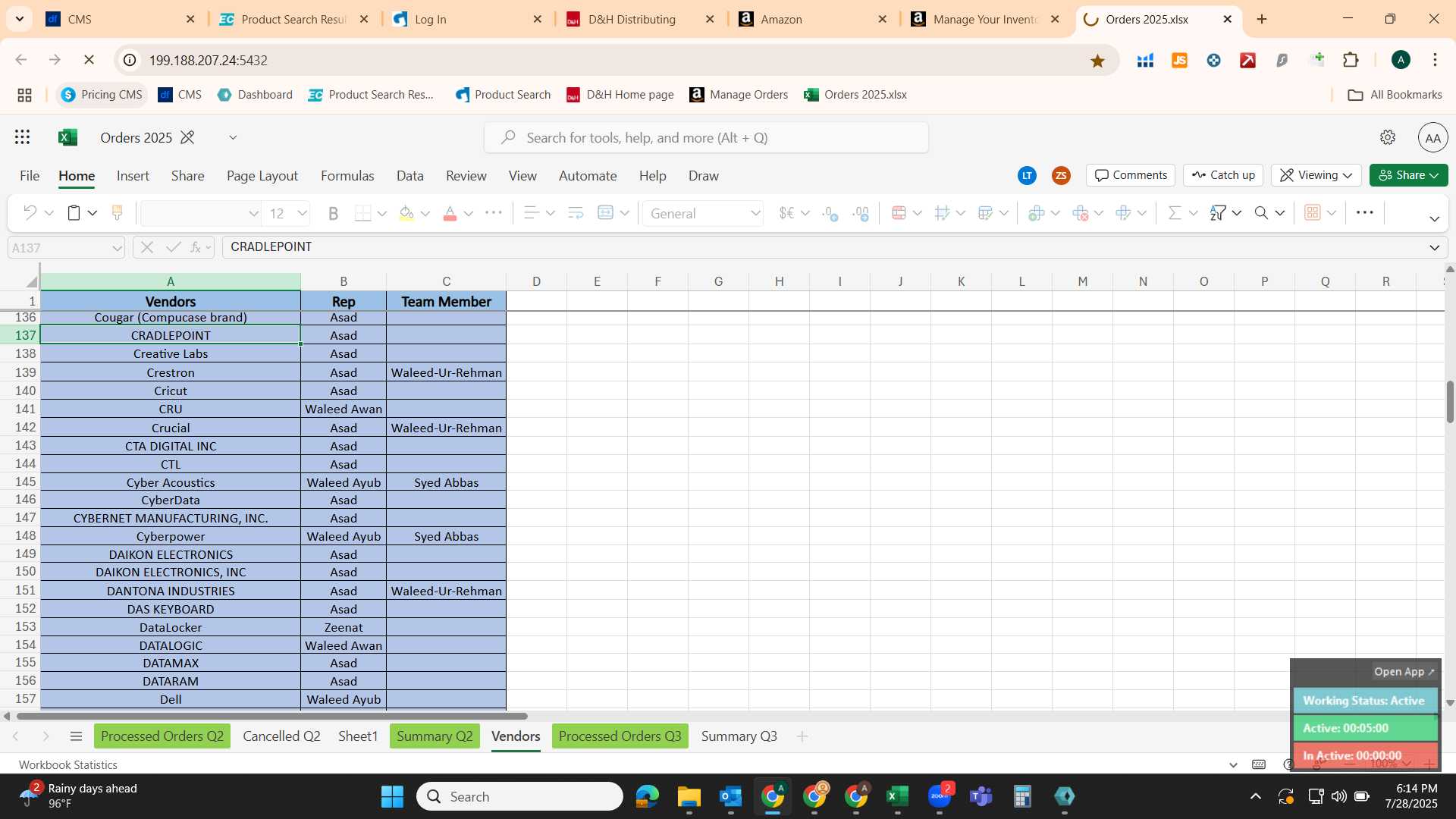Add a new sheet with plus icon
Screen dimensions: 1456x819
pyautogui.click(x=802, y=736)
